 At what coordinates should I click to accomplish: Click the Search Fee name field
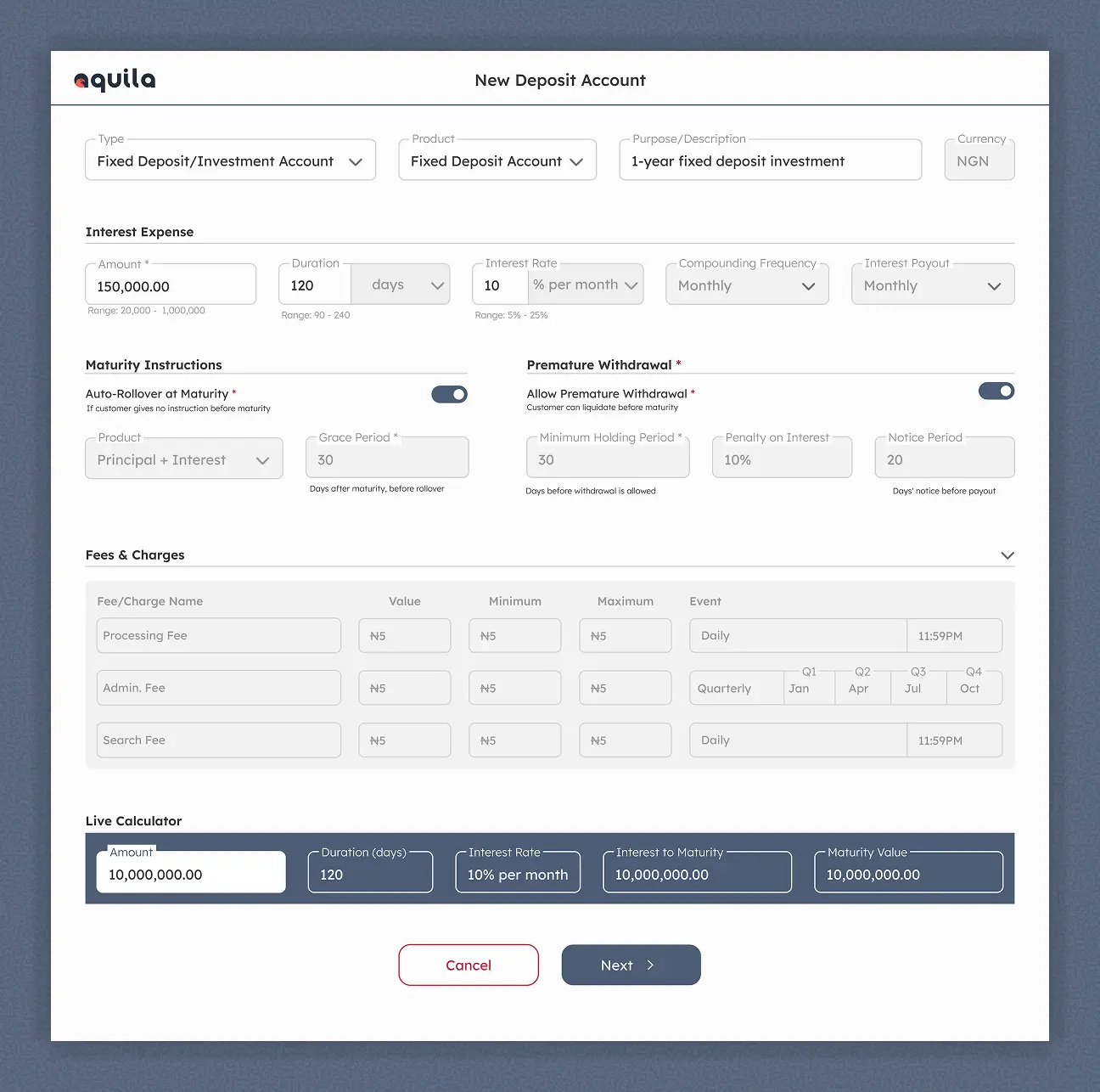coord(219,740)
